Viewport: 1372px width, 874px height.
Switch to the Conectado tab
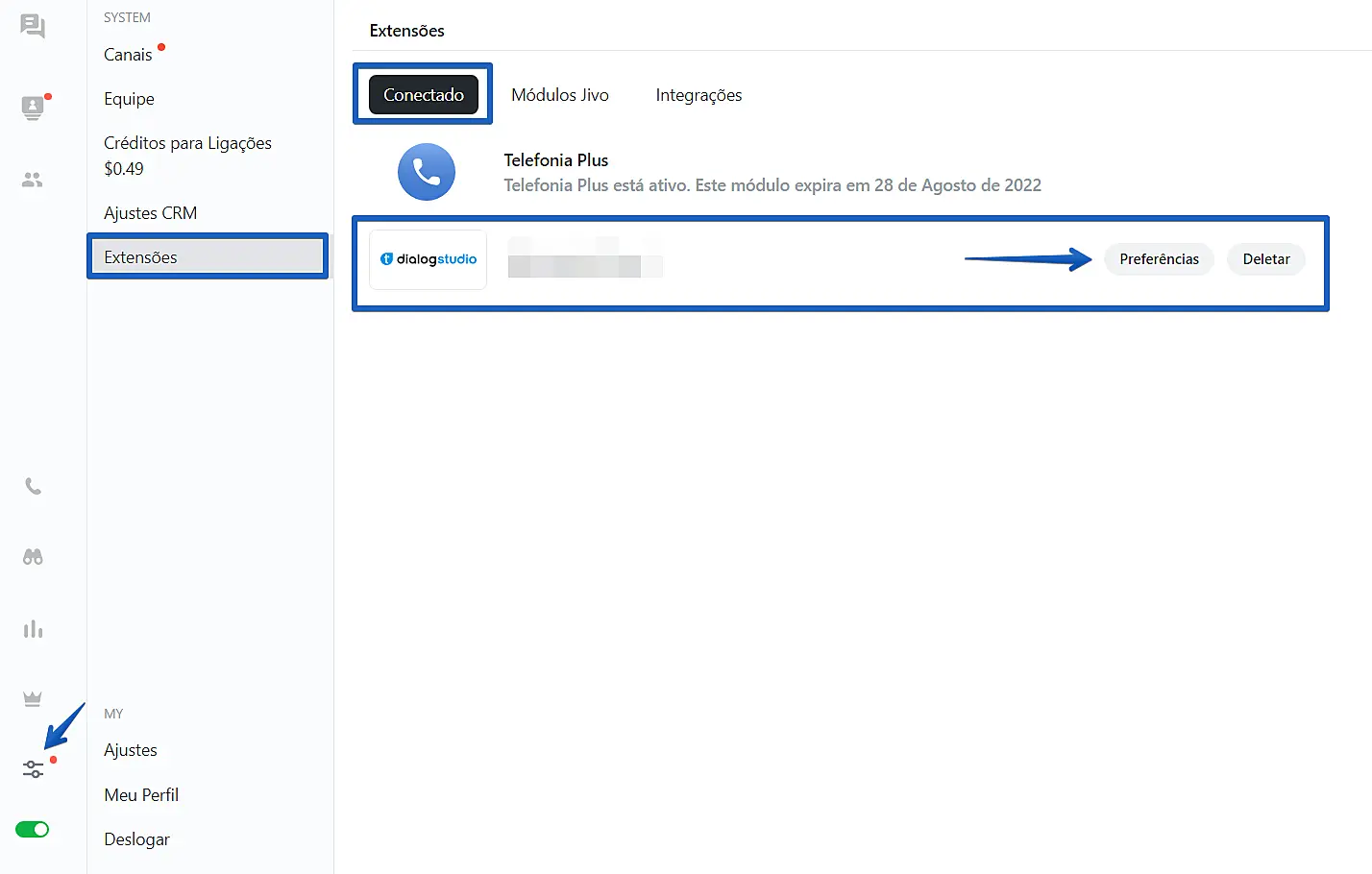coord(424,95)
